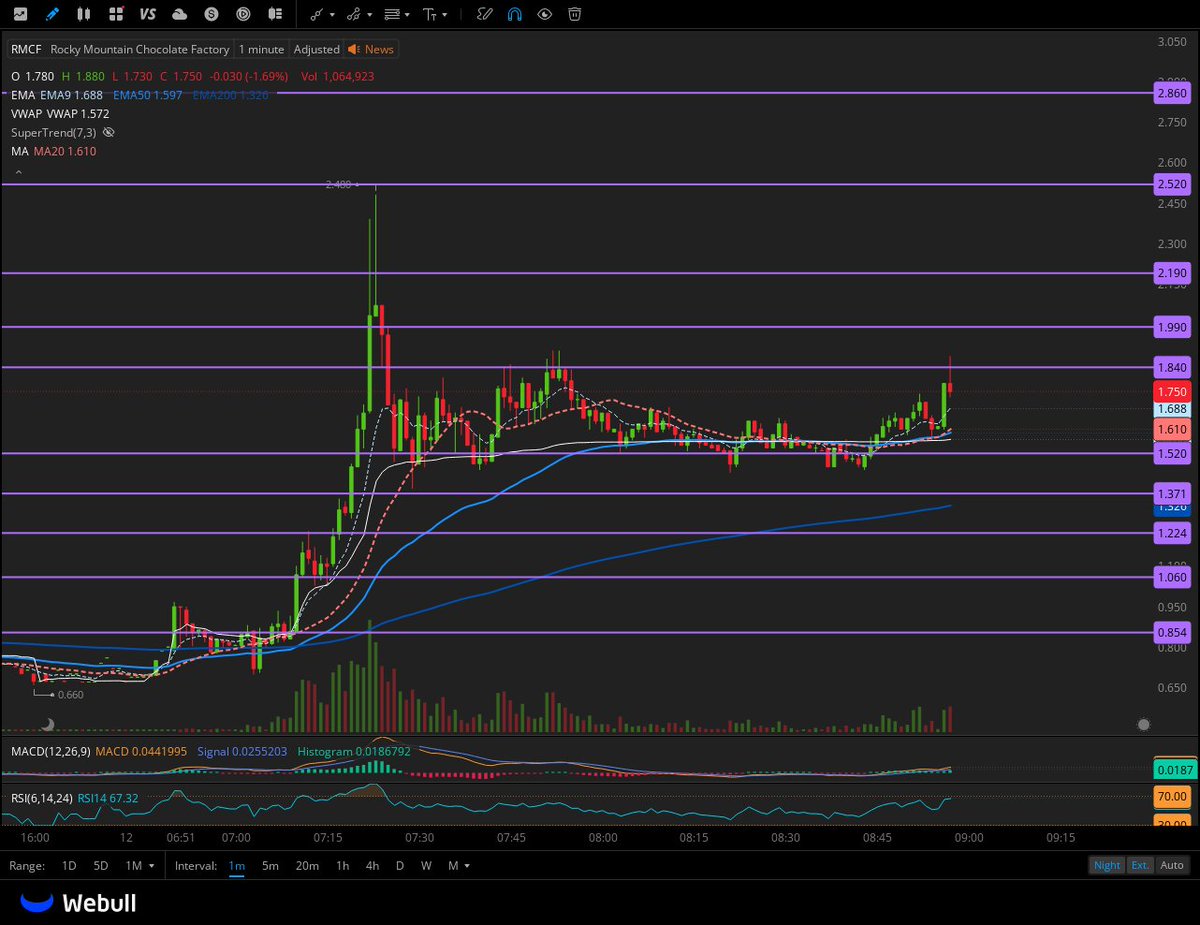Click the 2.520 price level label
This screenshot has width=1200, height=925.
pos(1171,185)
